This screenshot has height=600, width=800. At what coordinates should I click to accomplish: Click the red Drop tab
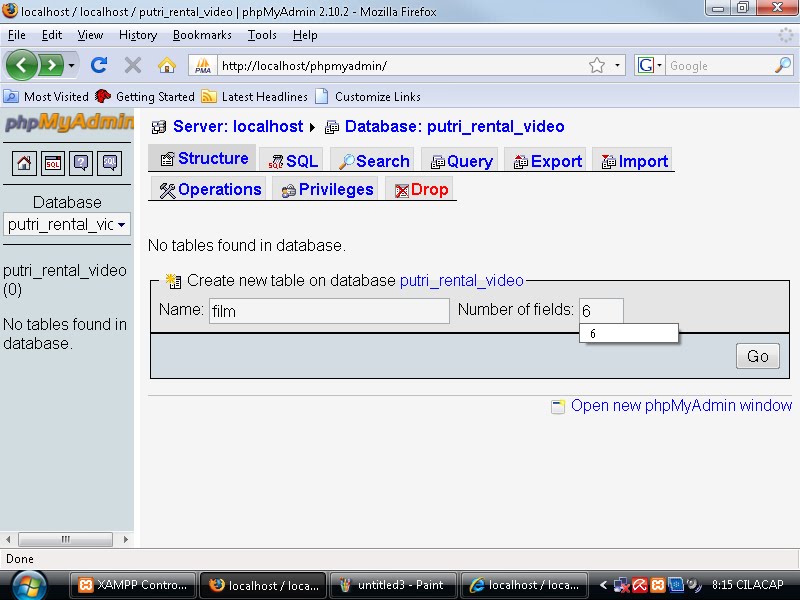tap(421, 189)
